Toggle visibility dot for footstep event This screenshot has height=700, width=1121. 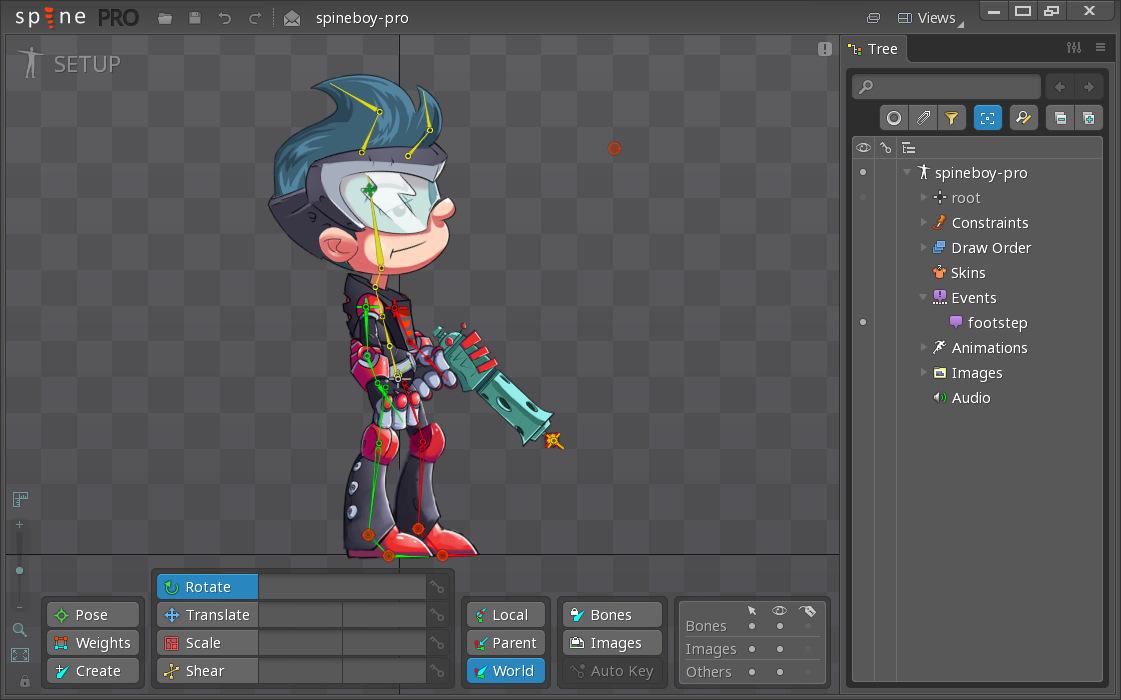pos(863,323)
